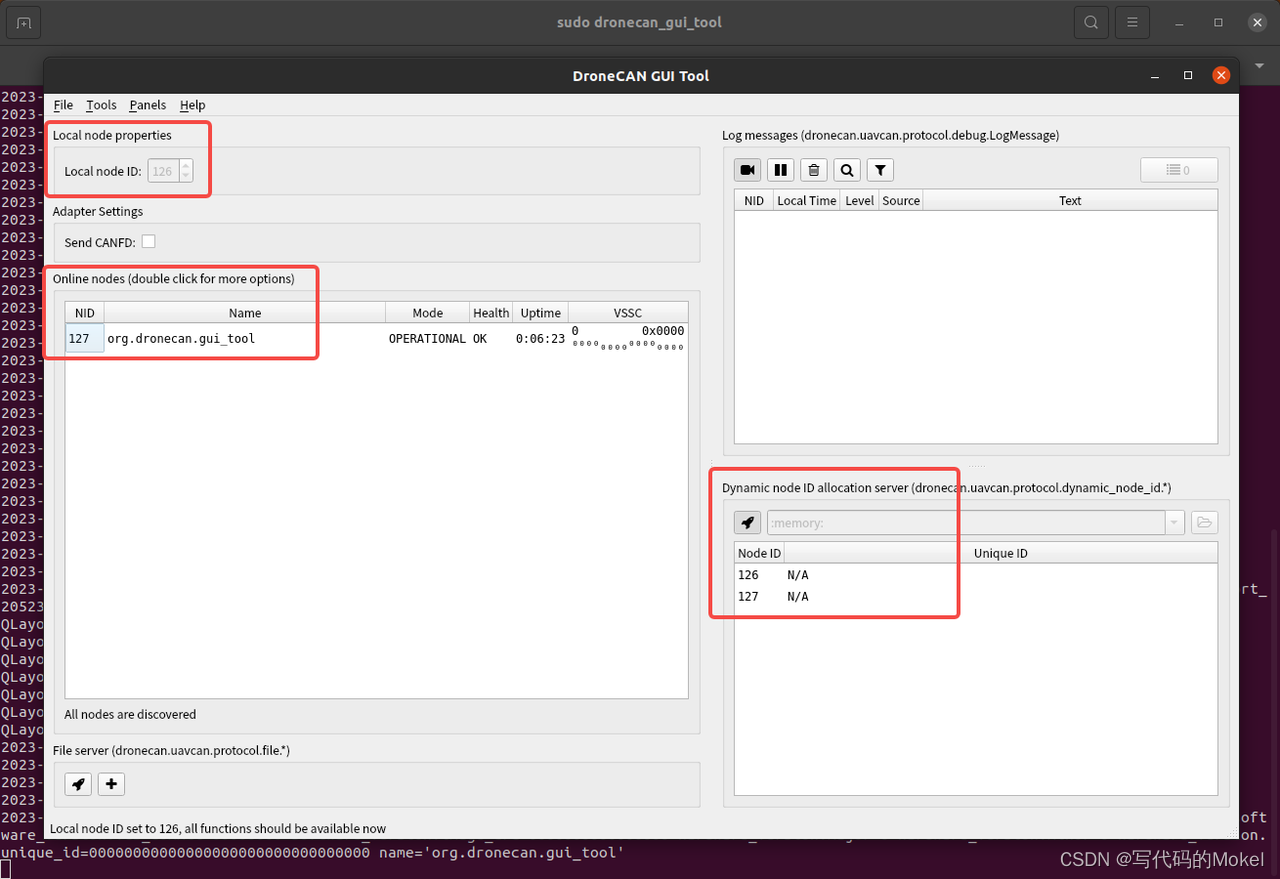Click the Health column header
1280x879 pixels.
click(491, 313)
